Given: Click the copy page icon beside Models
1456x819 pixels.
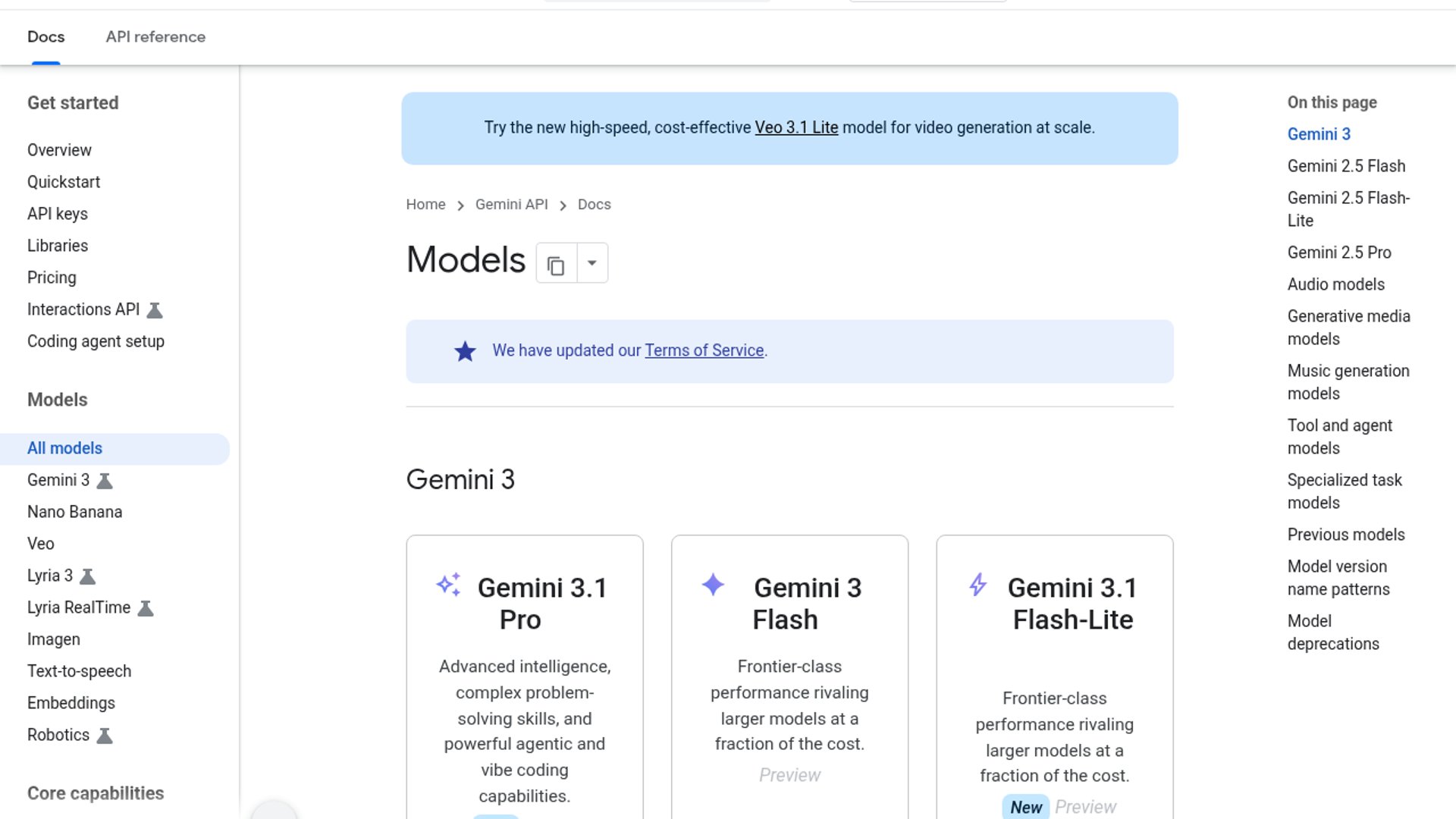Looking at the screenshot, I should [x=556, y=265].
